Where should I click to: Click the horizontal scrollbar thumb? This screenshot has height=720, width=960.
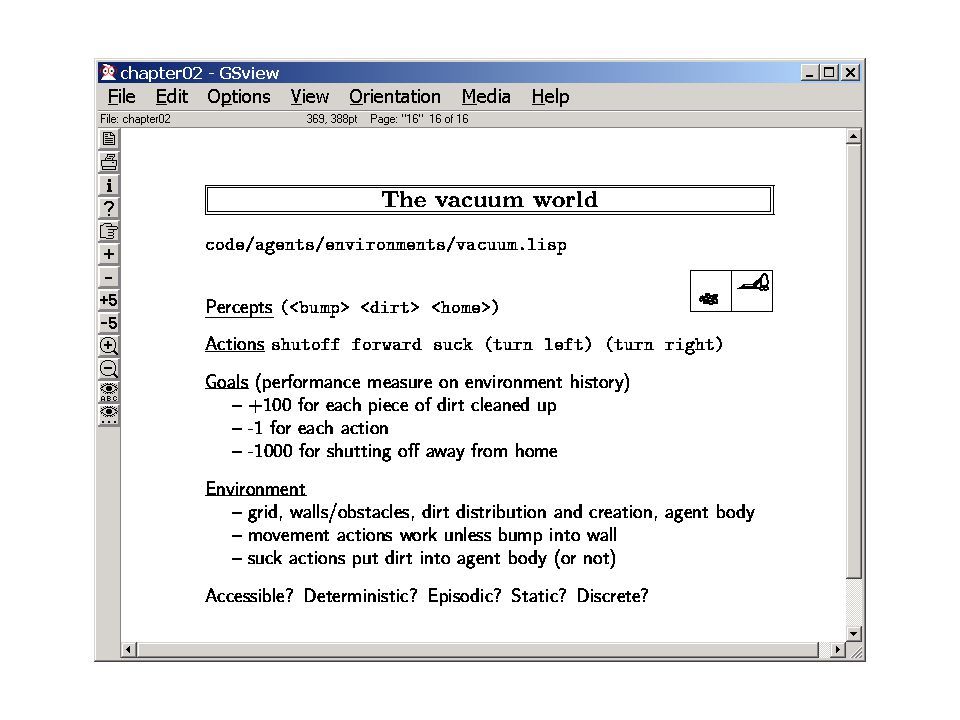click(478, 650)
